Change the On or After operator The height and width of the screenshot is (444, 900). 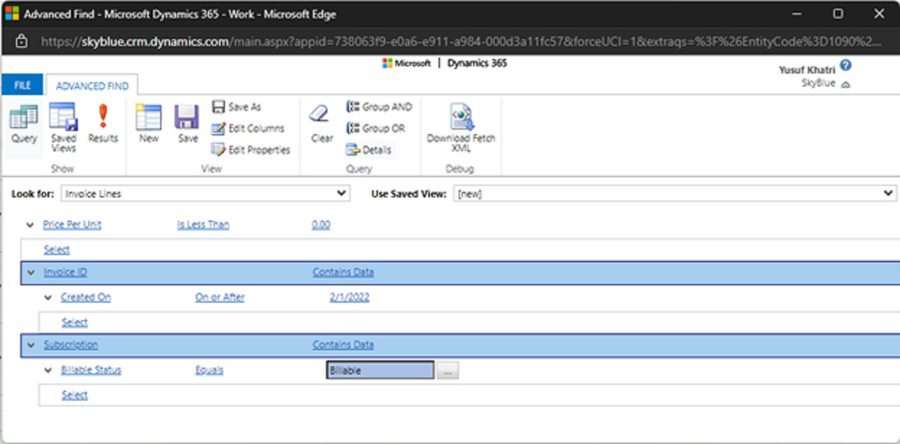pos(220,298)
